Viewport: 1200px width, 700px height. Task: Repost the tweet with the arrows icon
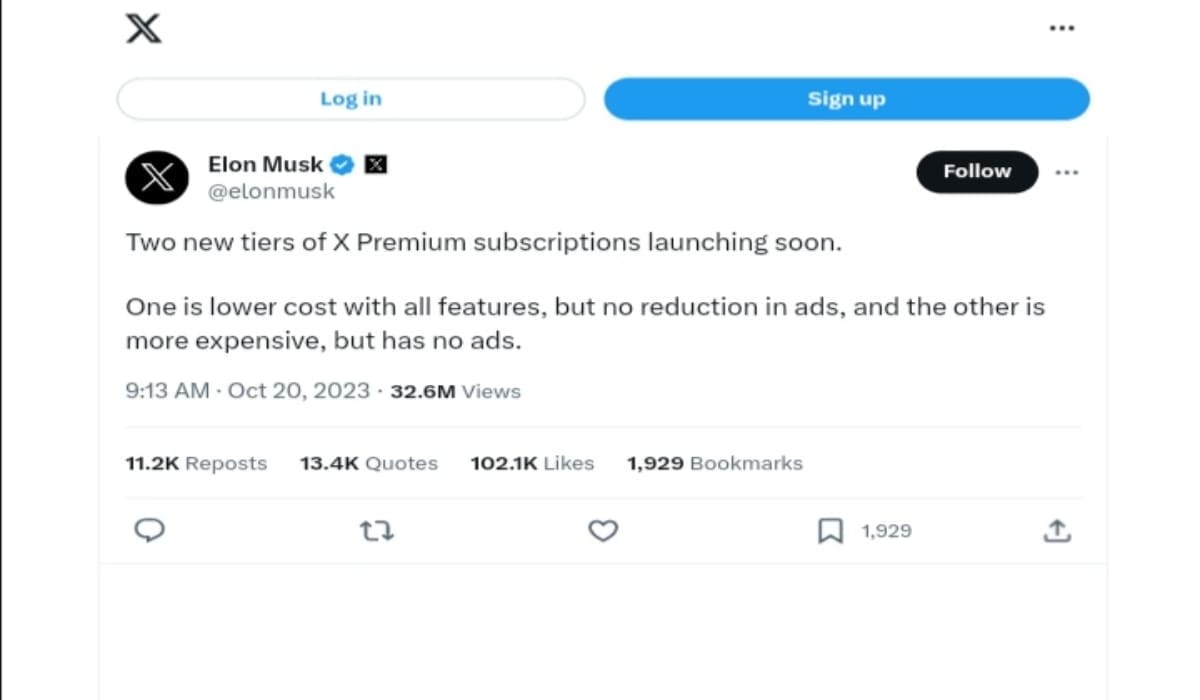point(376,531)
